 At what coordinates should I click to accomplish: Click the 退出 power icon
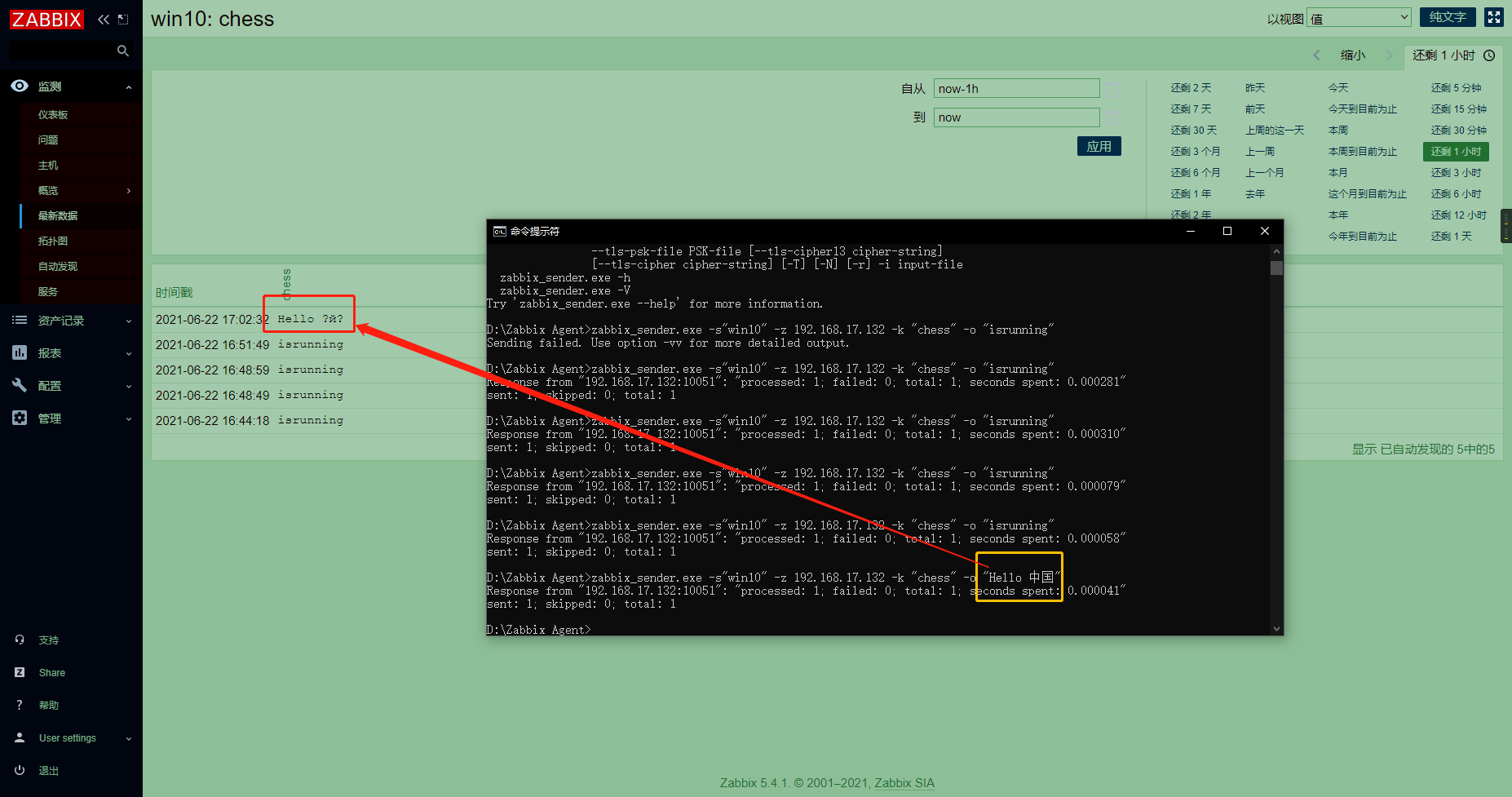20,770
